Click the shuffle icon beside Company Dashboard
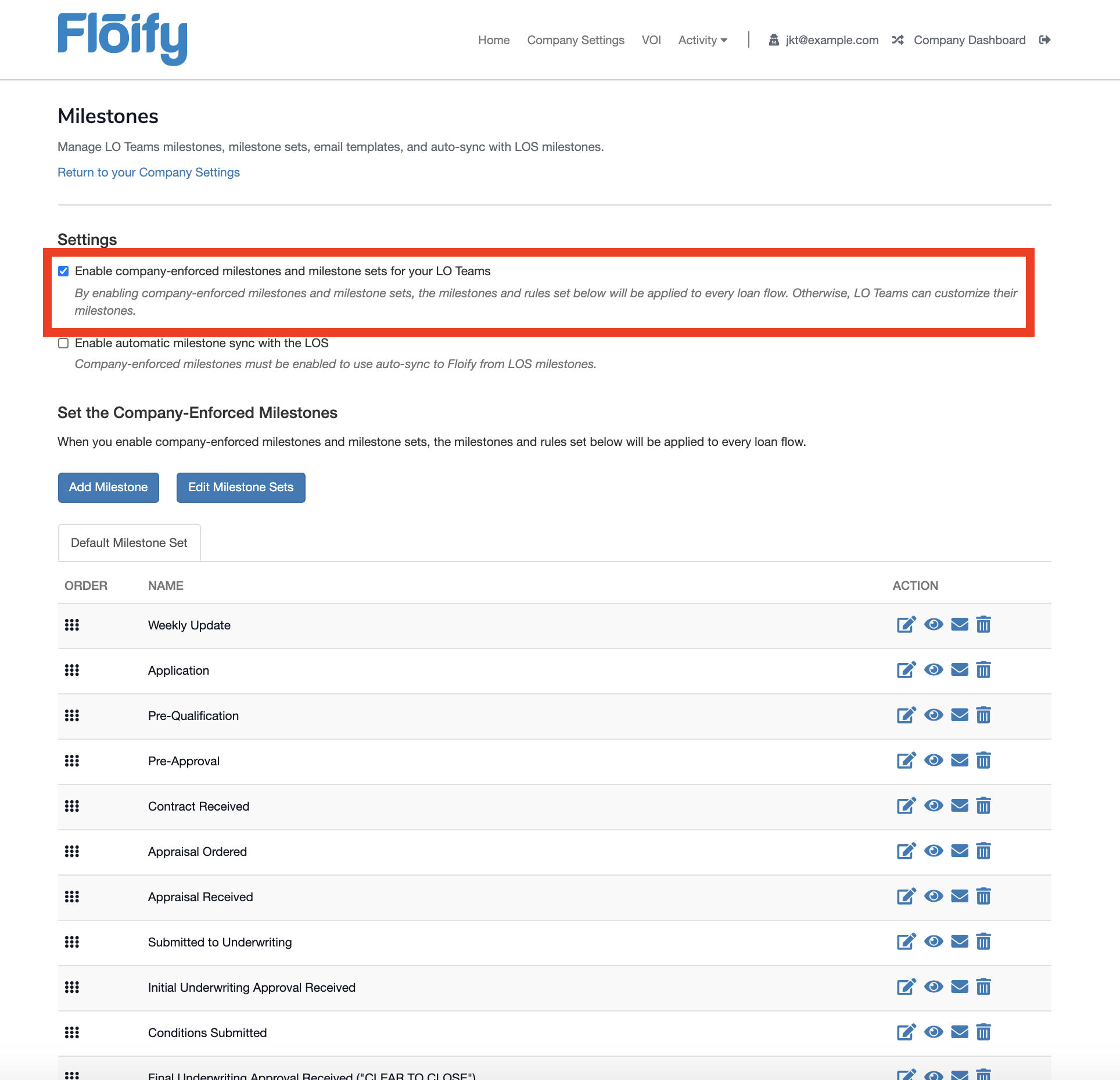Screen dimensions: 1120x1080 (x=898, y=40)
